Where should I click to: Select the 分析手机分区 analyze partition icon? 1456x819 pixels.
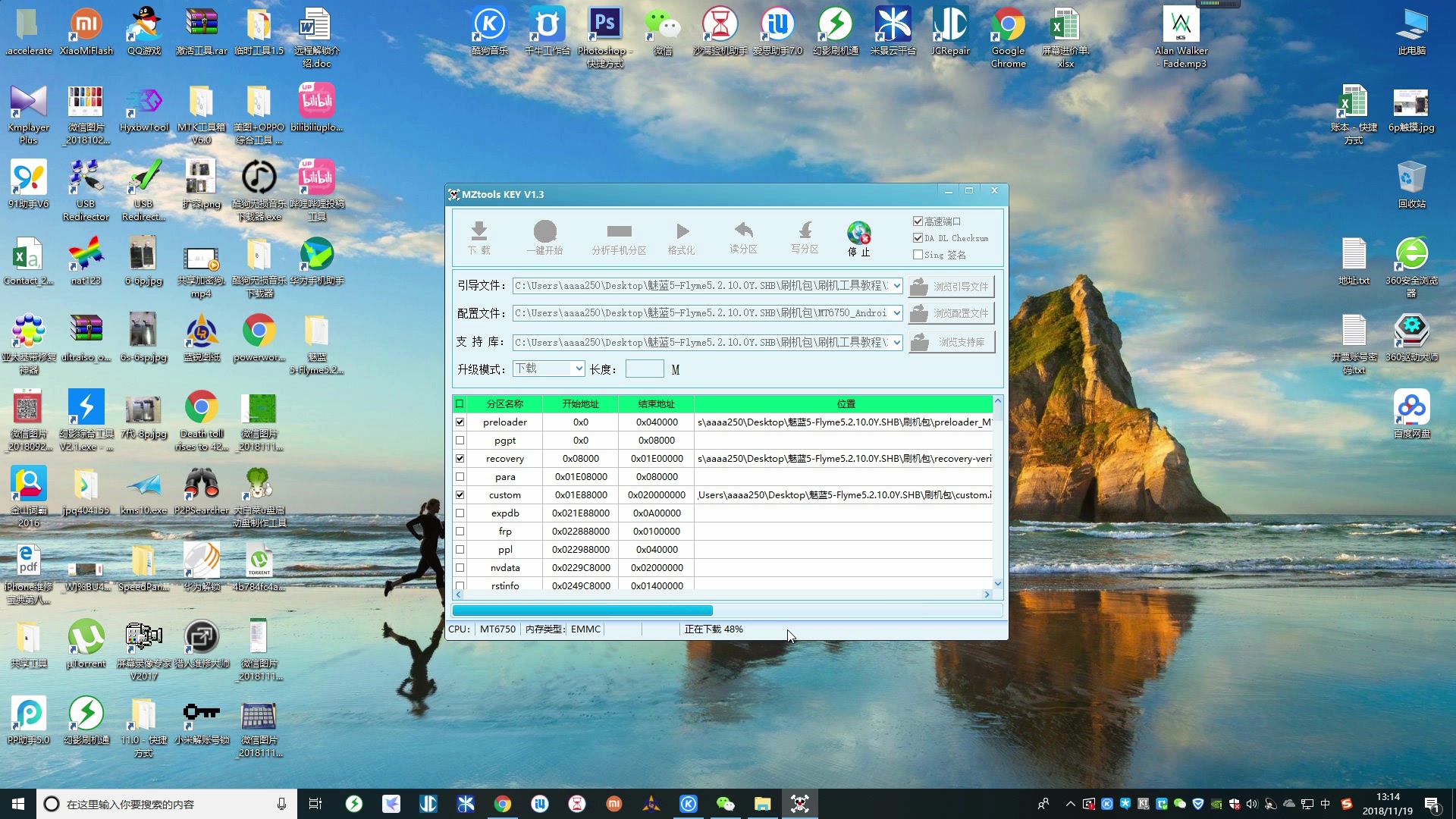(x=619, y=237)
